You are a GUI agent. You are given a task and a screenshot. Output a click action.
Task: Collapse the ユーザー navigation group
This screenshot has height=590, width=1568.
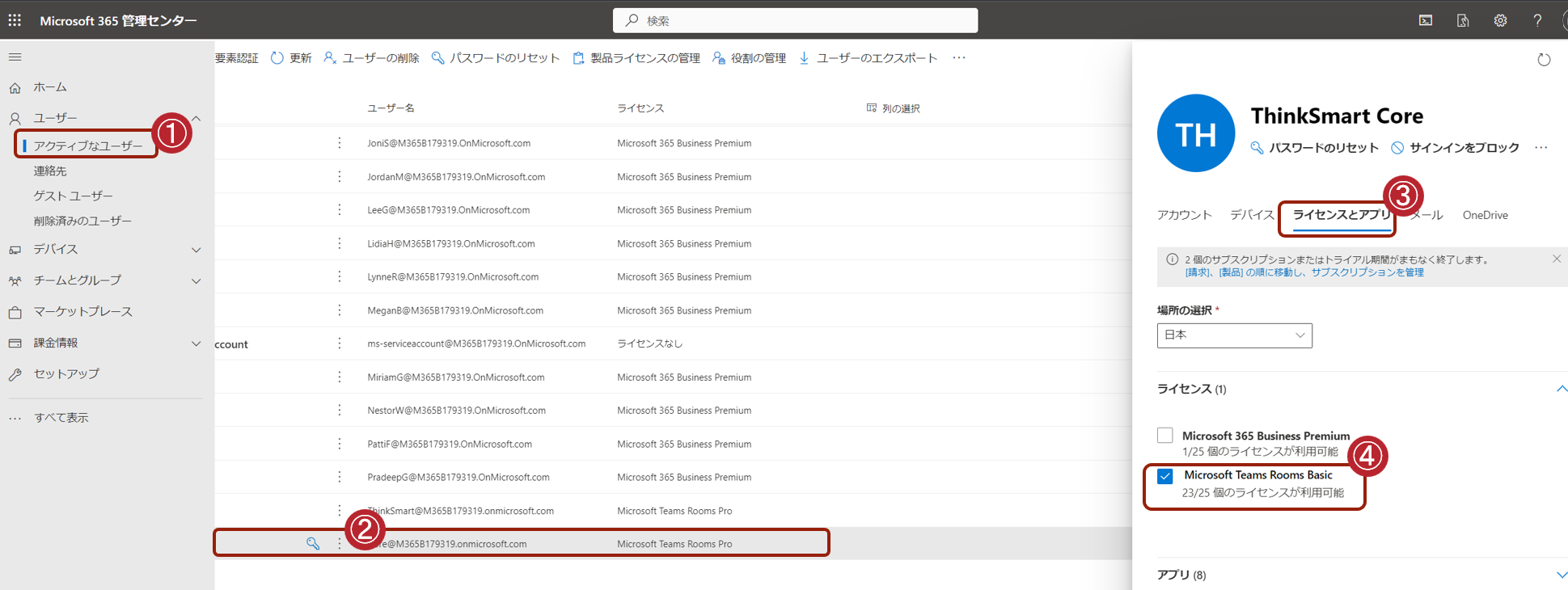(x=196, y=118)
